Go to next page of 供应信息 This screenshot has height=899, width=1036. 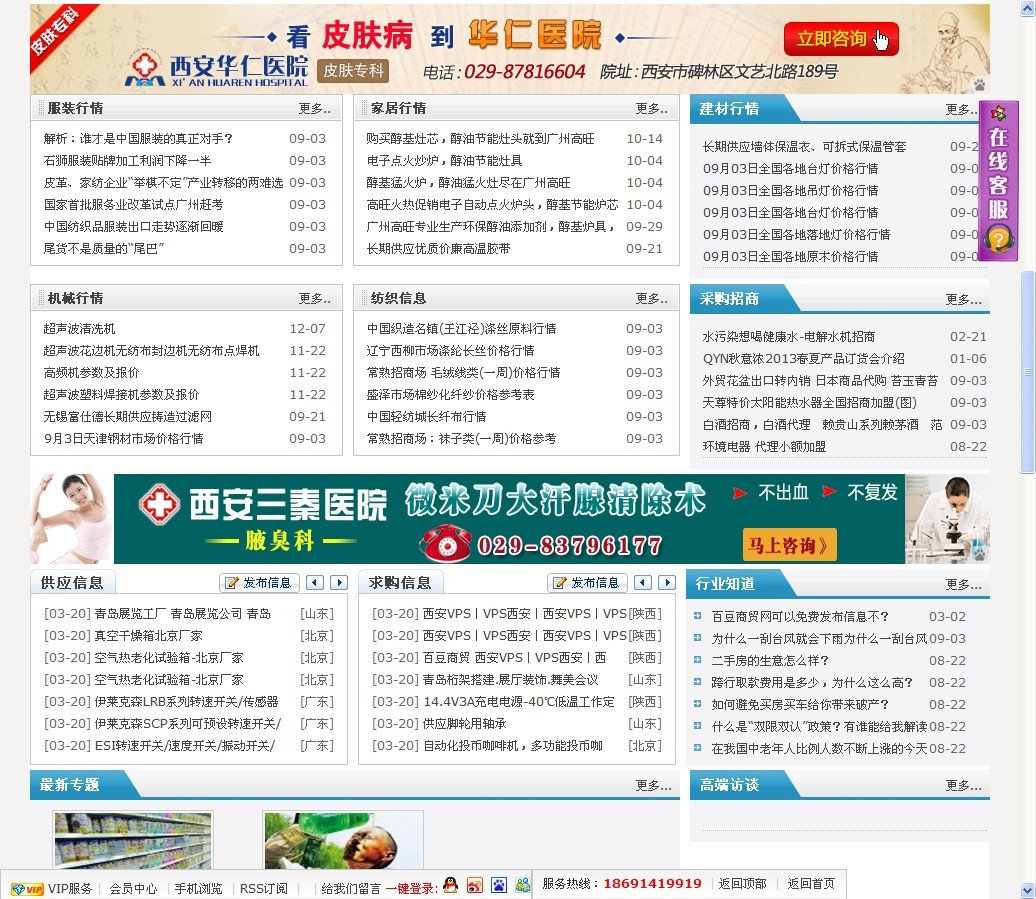click(x=339, y=583)
